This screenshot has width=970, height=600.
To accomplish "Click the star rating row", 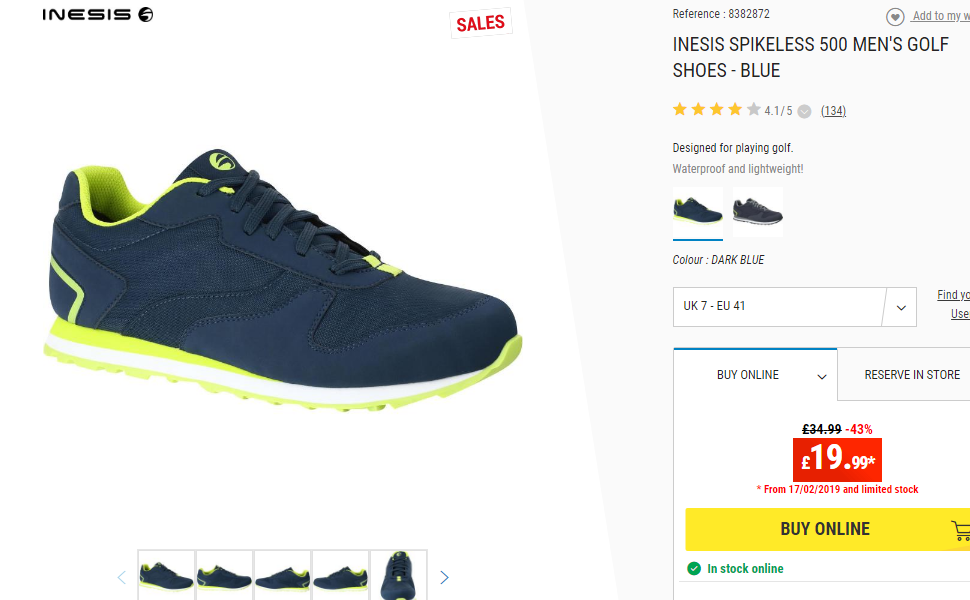I will (717, 110).
